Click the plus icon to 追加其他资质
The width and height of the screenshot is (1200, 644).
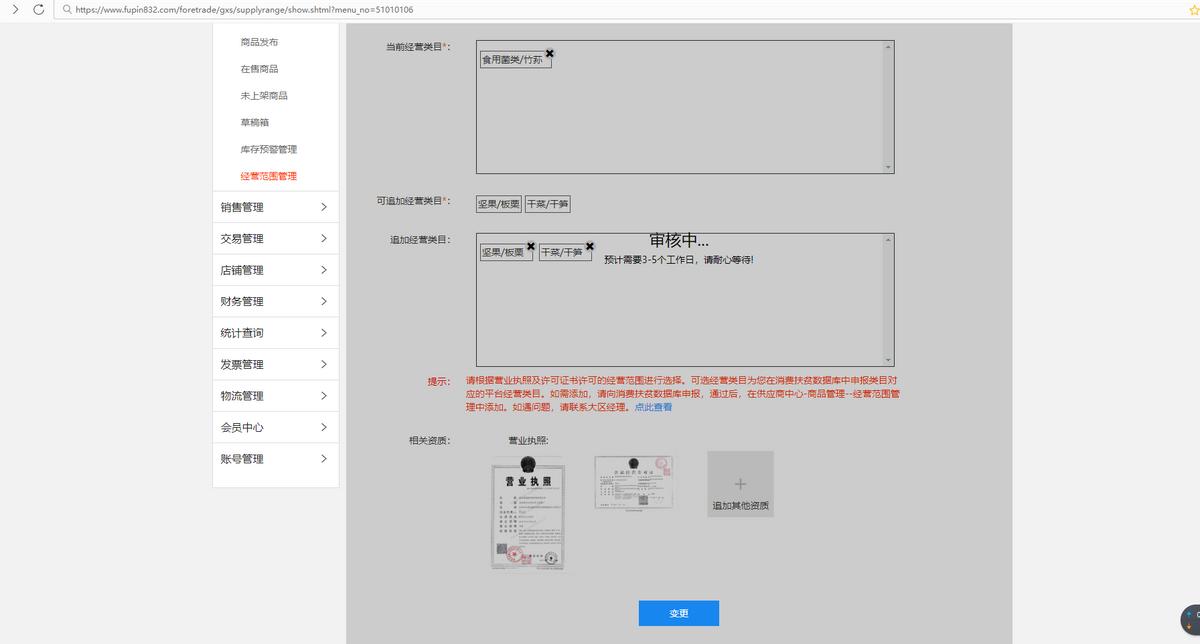tap(740, 483)
